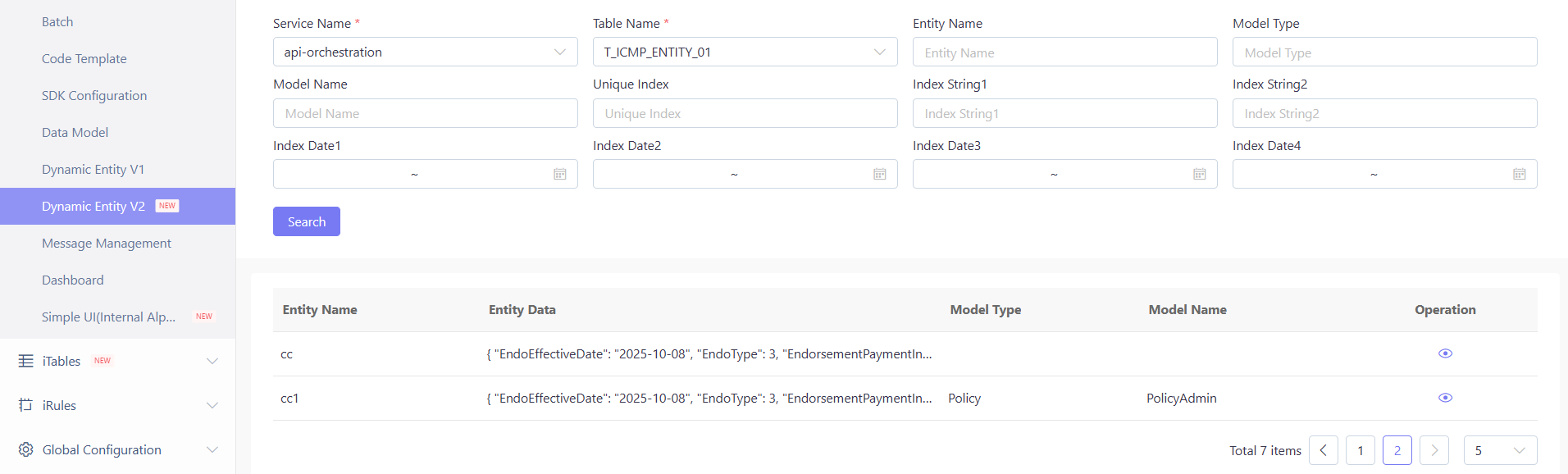Open the Table Name dropdown

point(745,52)
